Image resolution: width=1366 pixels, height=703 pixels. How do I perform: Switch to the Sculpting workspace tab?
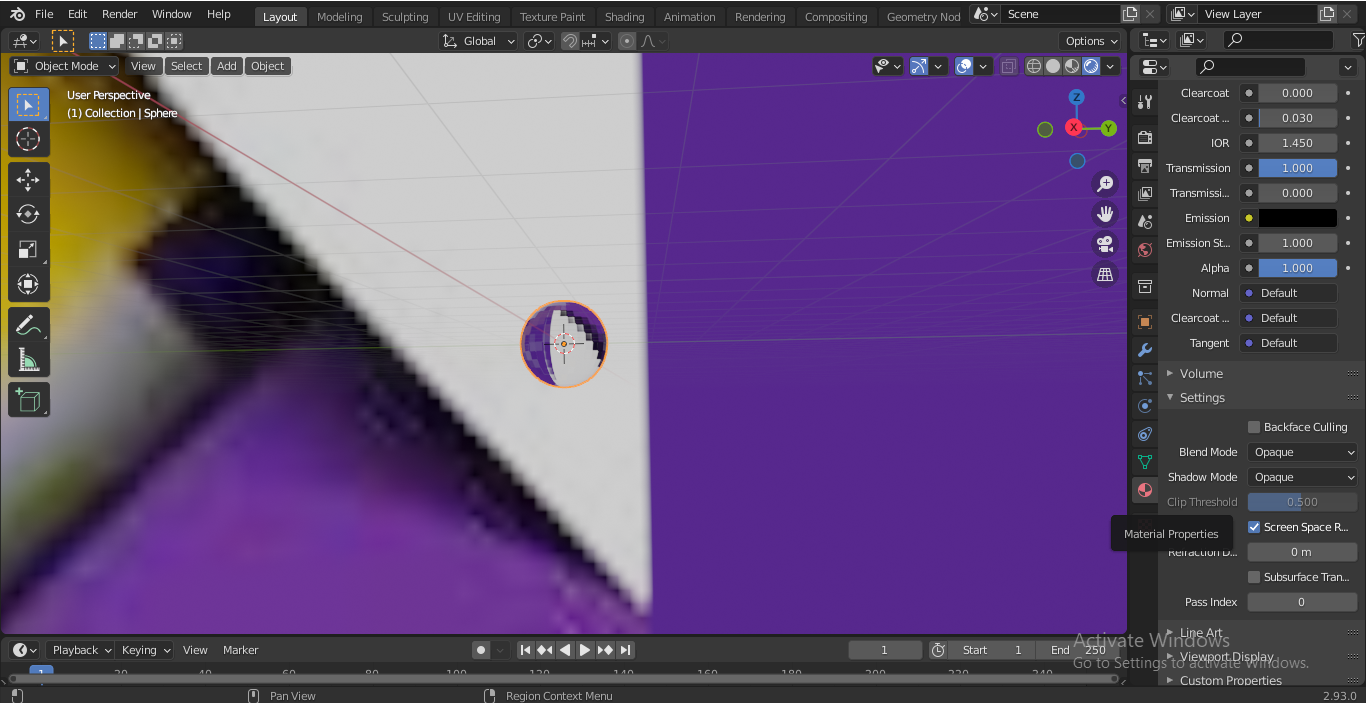[405, 17]
